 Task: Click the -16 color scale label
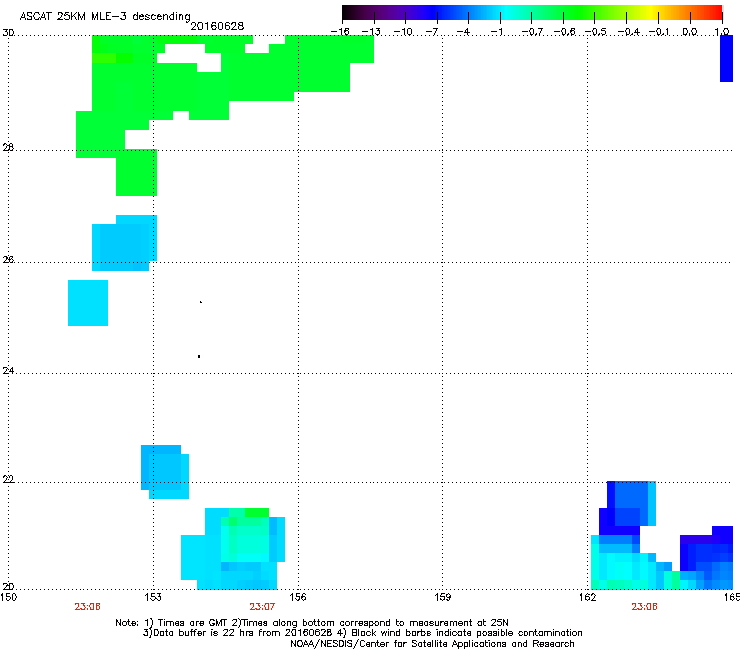340,32
